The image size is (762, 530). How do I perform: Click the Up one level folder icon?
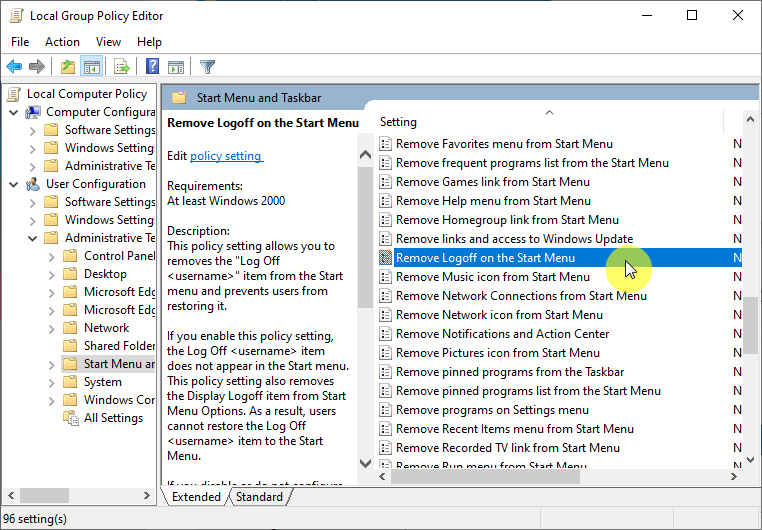click(x=67, y=67)
